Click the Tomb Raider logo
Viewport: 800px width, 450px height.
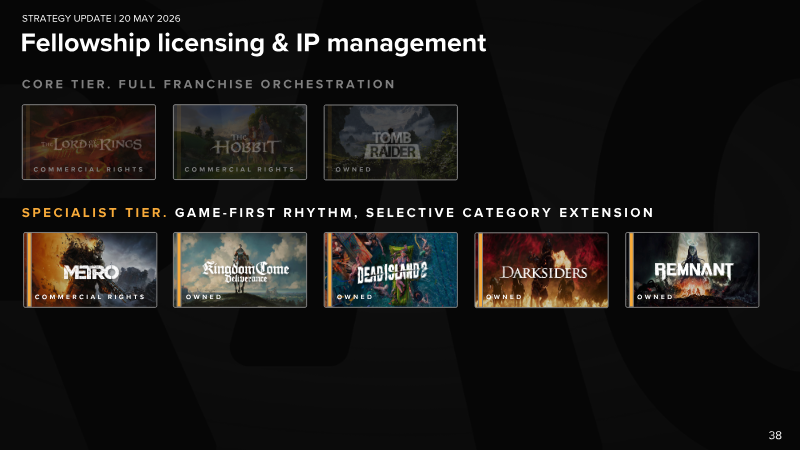click(392, 145)
